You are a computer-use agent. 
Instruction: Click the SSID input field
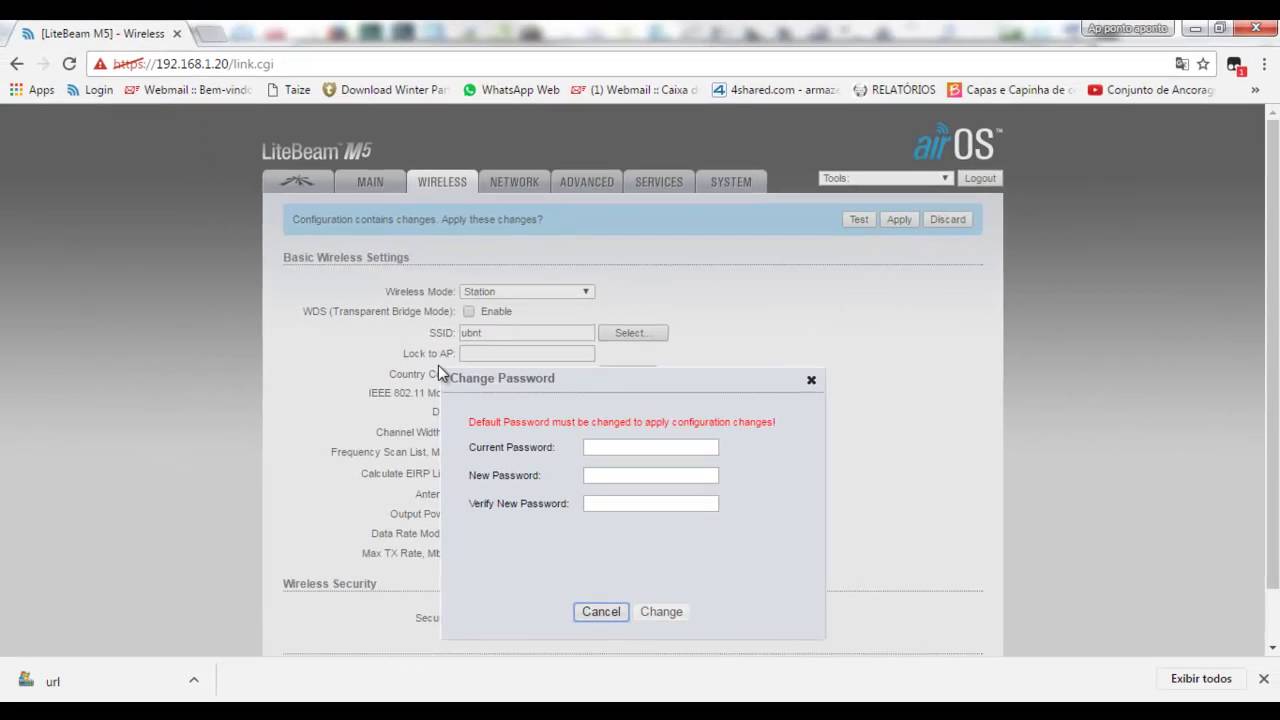[527, 333]
